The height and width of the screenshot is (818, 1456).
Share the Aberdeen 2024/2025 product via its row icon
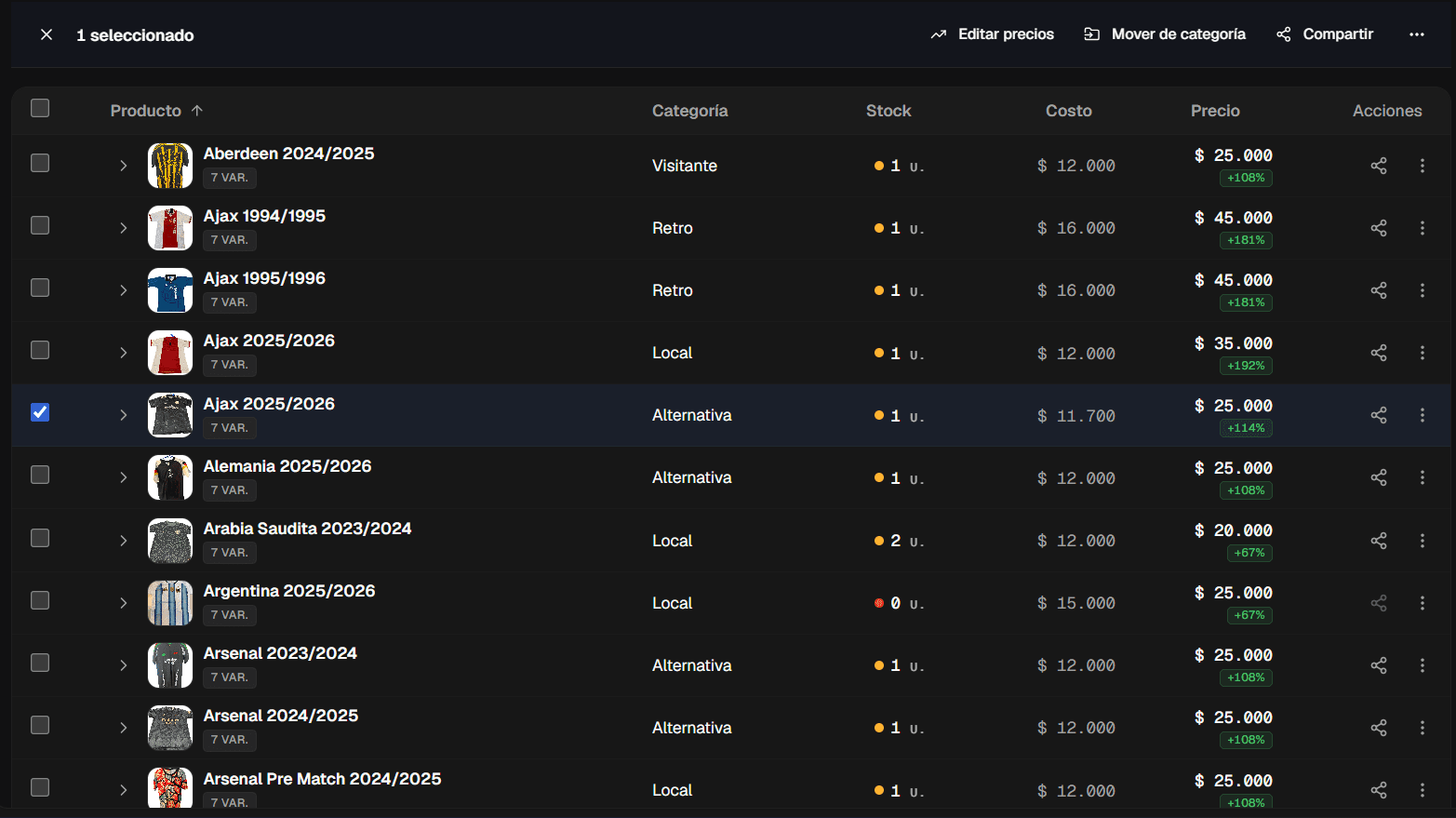(x=1379, y=166)
